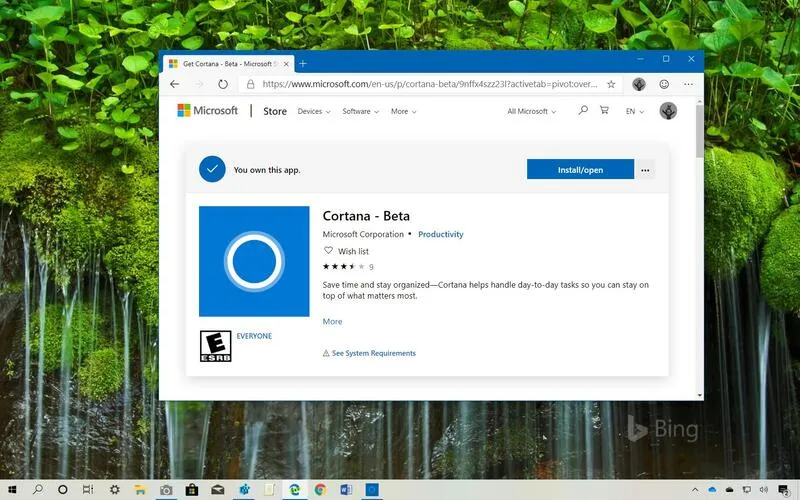The height and width of the screenshot is (500, 800).
Task: Open the browser profile avatar in the toolbar
Action: pyautogui.click(x=639, y=84)
